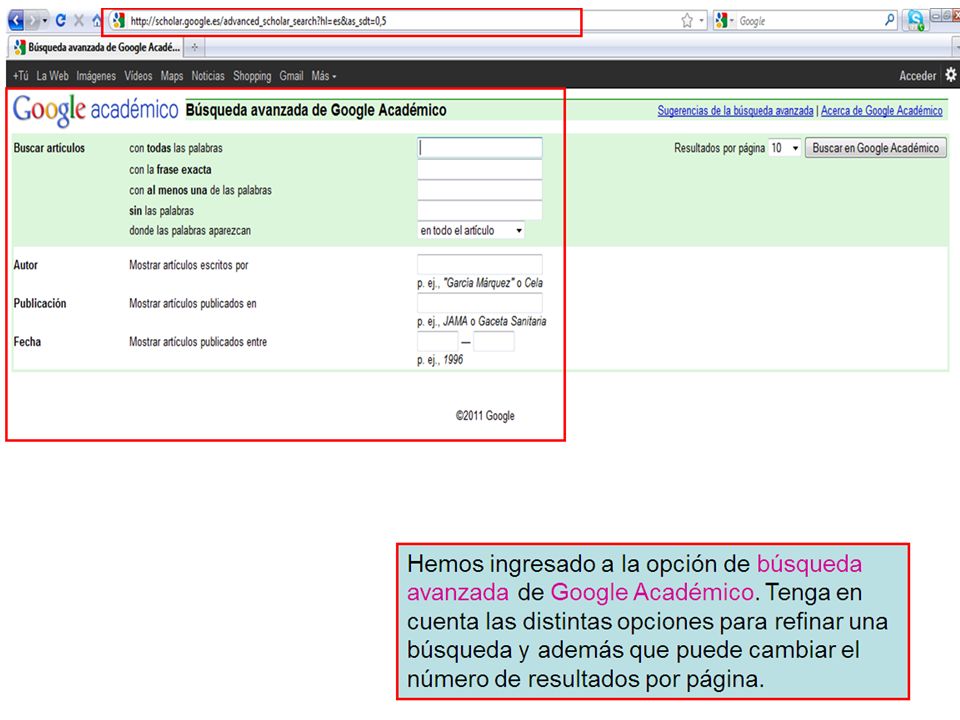Open a new tab with the plus button
The height and width of the screenshot is (720, 960).
195,47
